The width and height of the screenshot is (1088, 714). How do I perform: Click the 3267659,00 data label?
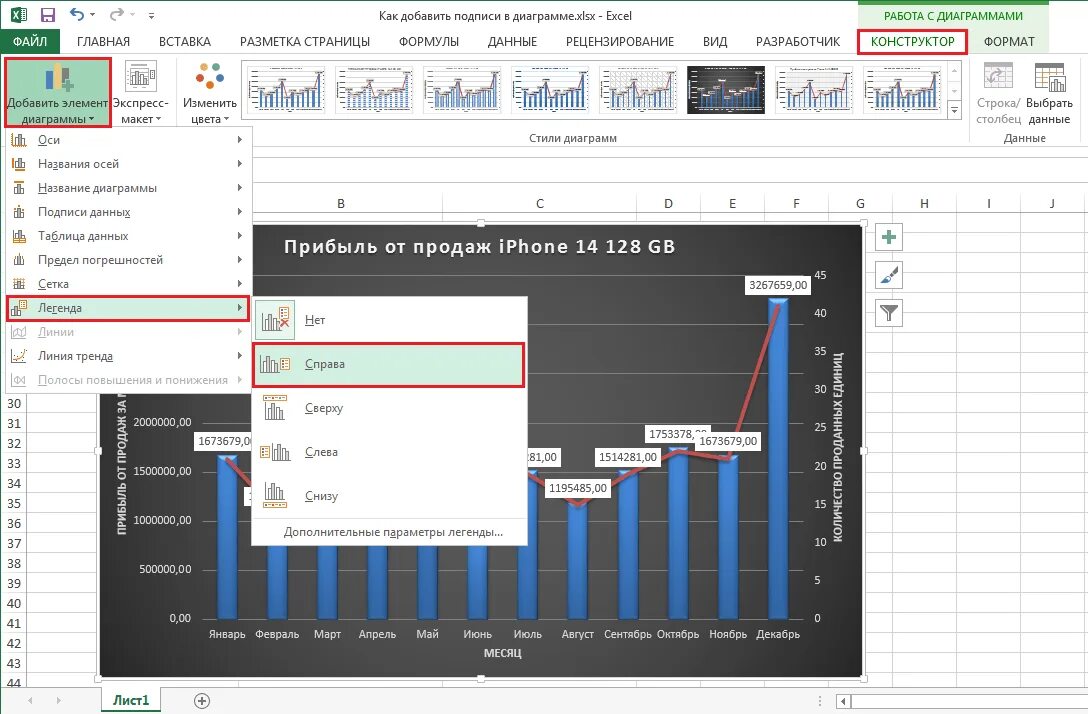click(x=778, y=285)
